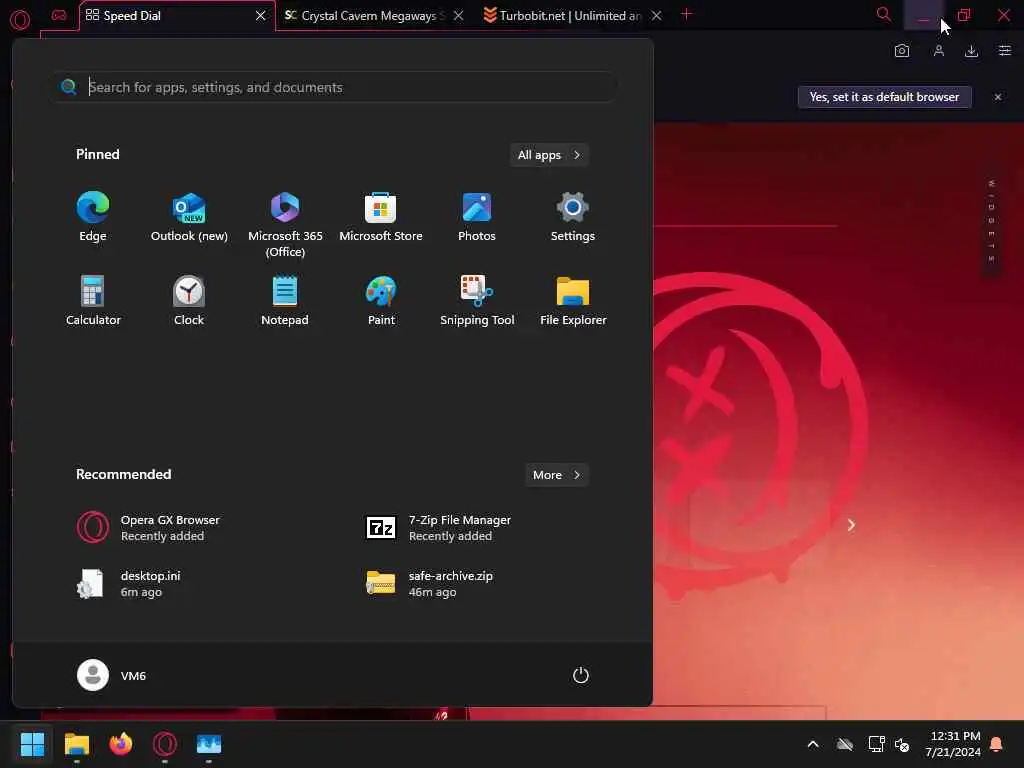Open Opera GX main menu logo
The width and height of the screenshot is (1024, 768).
tap(20, 19)
